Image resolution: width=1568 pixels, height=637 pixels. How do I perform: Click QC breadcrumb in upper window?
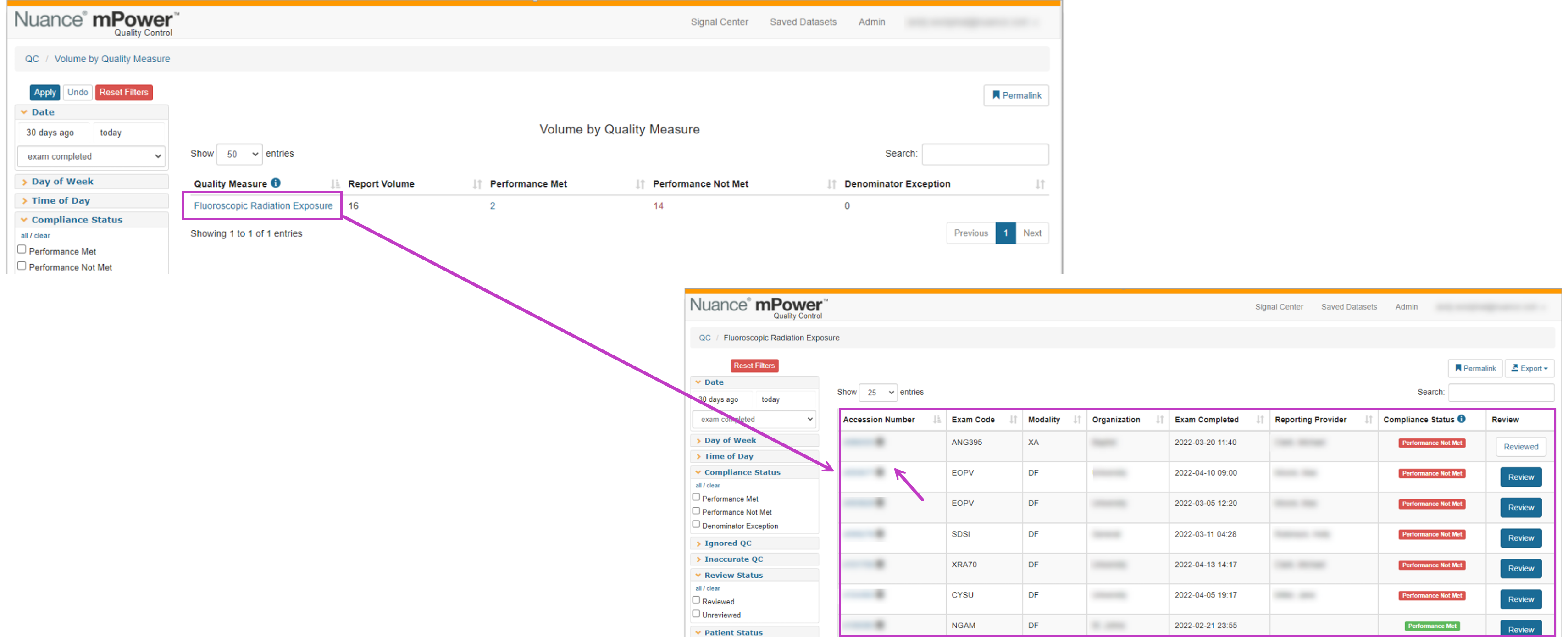(x=32, y=59)
